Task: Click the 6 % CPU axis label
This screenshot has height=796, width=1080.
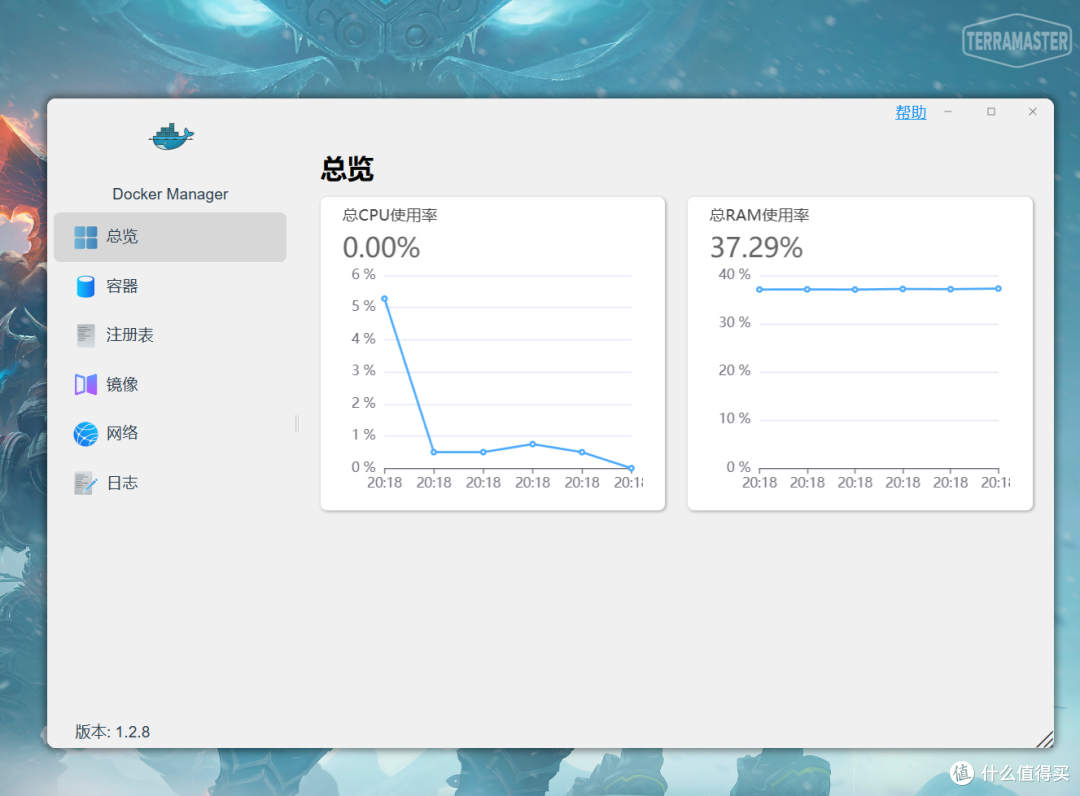Action: point(363,274)
